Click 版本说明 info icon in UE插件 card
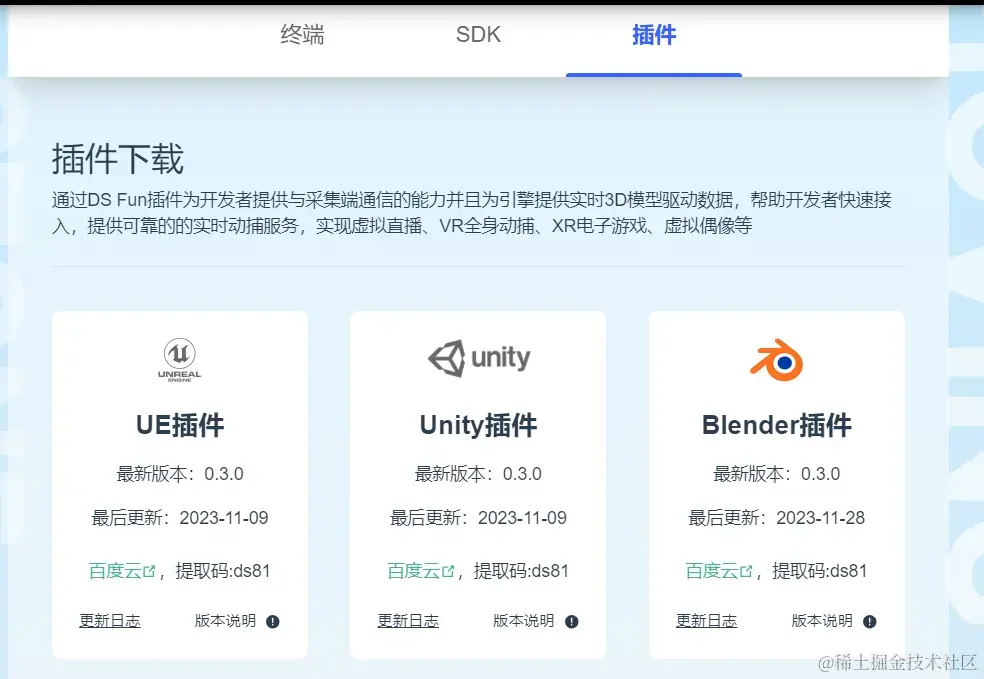Screen dimensions: 984x679 272,621
